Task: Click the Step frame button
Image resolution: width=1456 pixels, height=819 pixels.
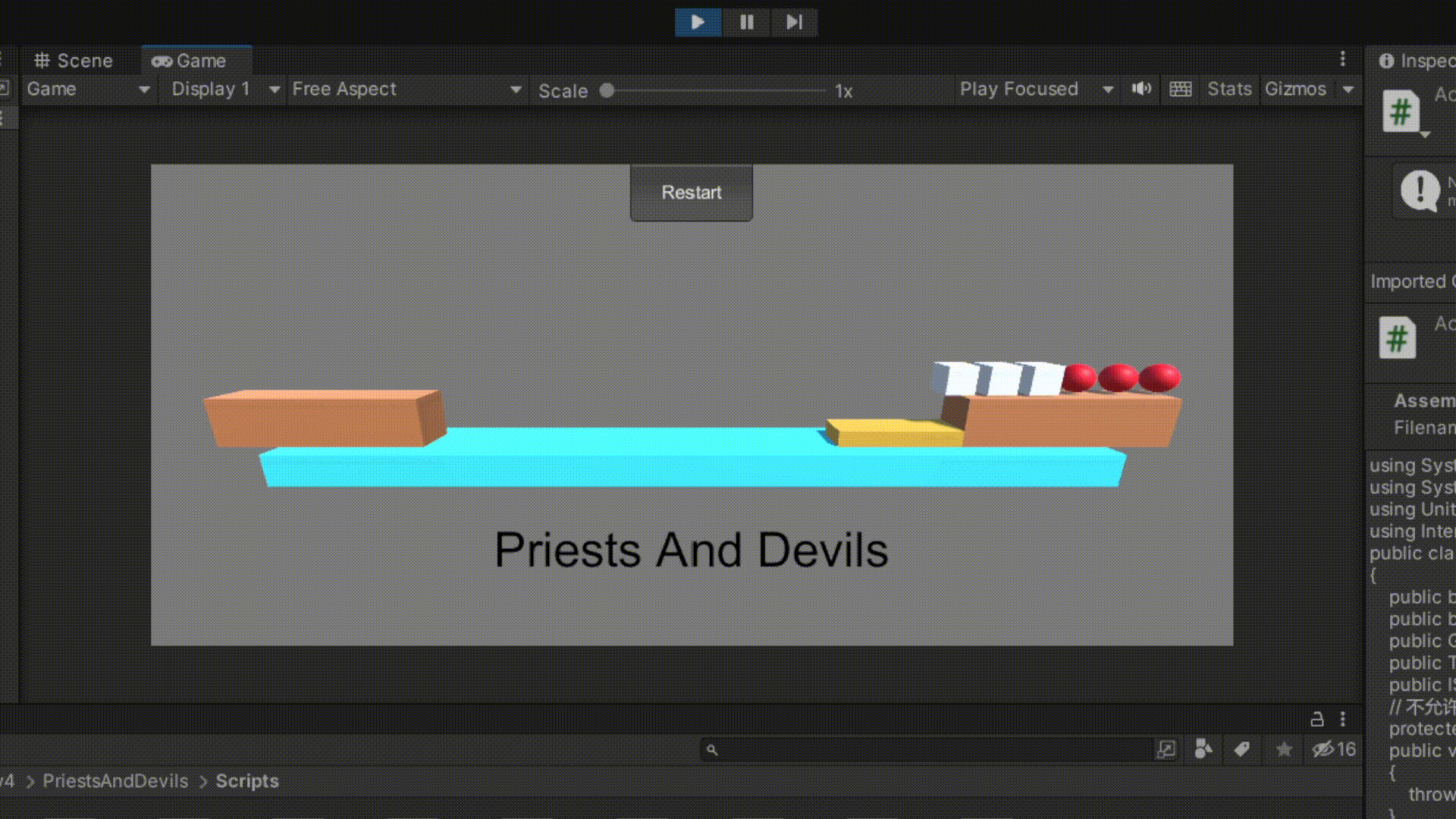Action: [794, 22]
